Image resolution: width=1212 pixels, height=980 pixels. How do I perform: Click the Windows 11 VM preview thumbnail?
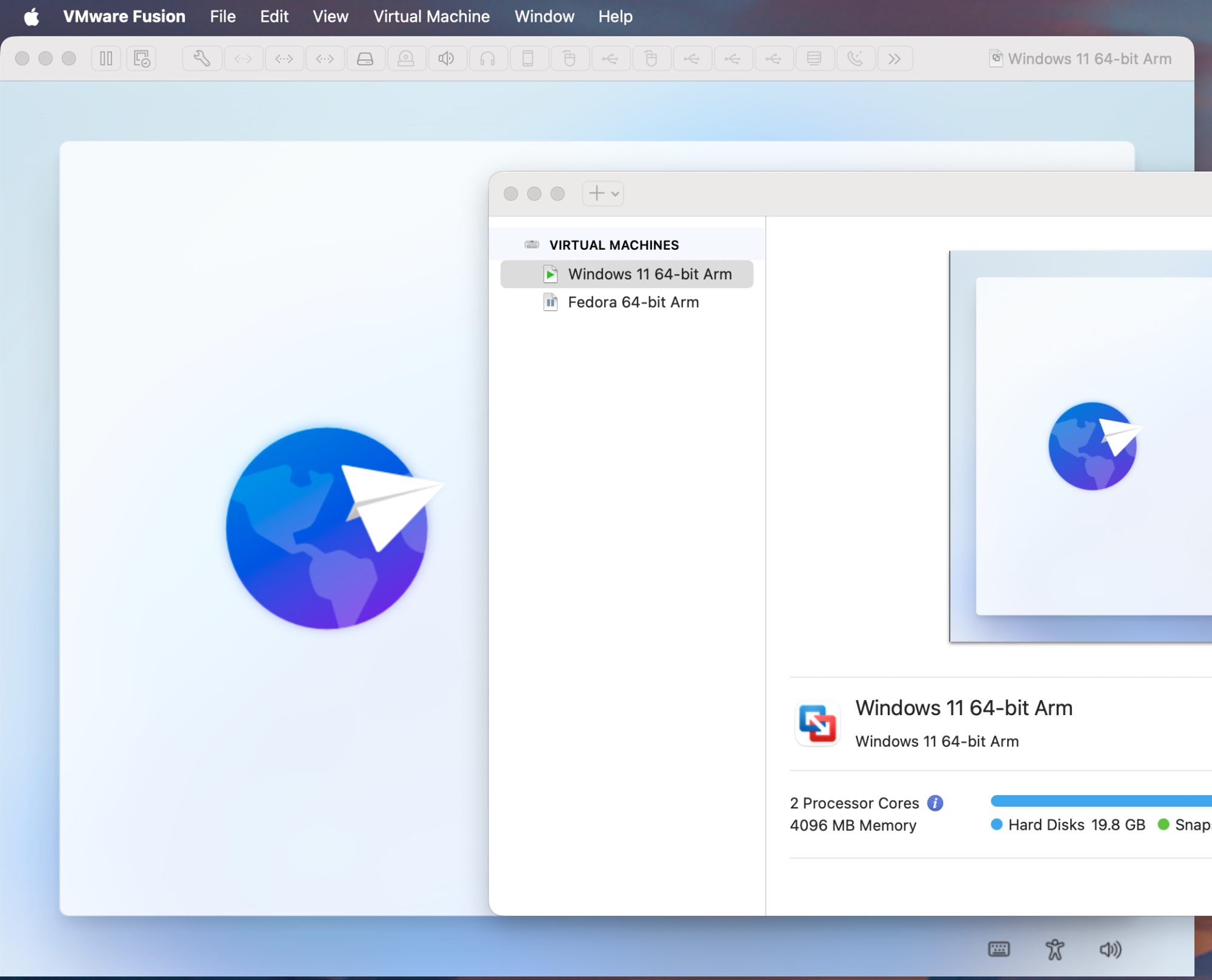click(x=1080, y=446)
